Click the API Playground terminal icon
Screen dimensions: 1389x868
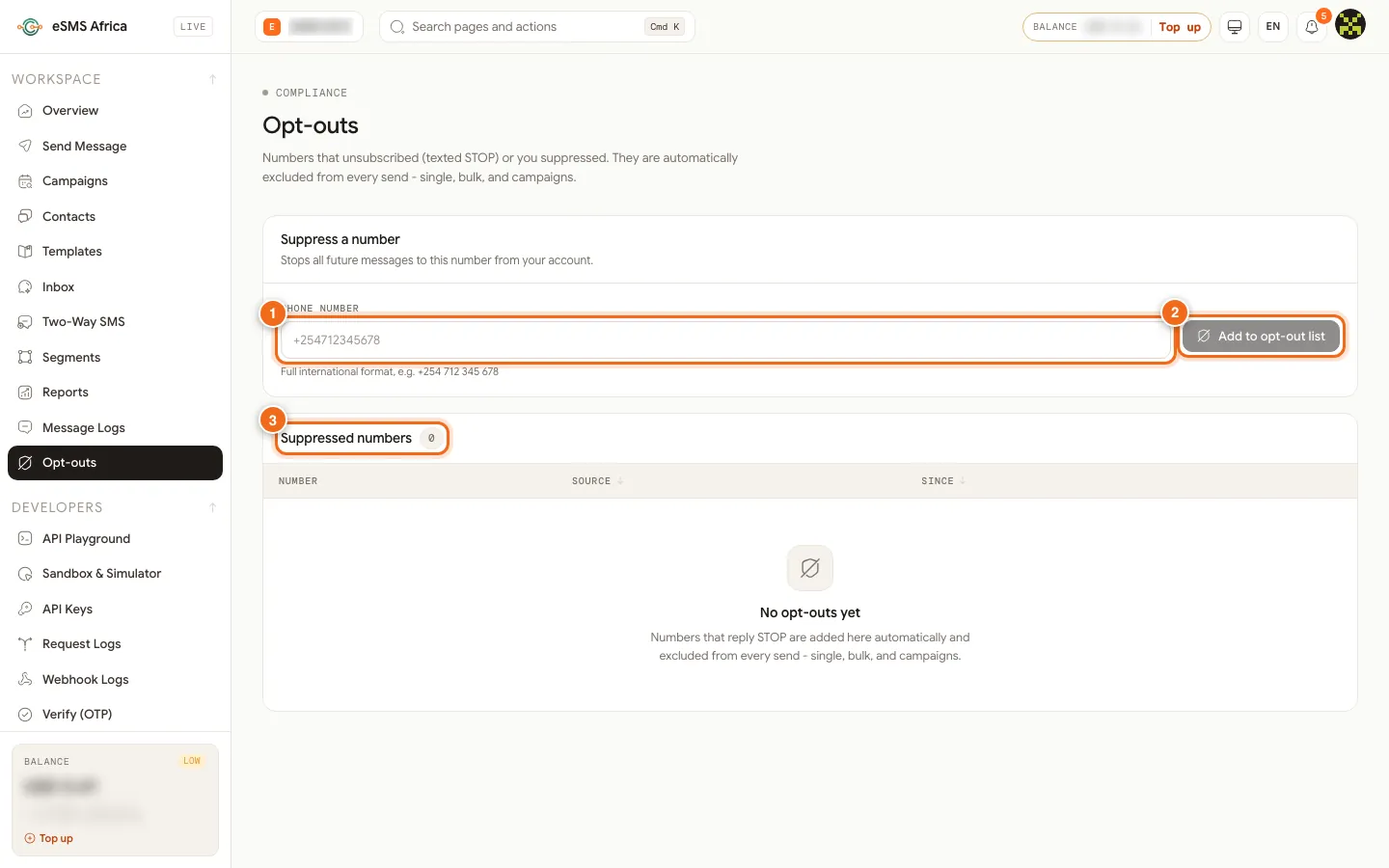click(x=25, y=538)
